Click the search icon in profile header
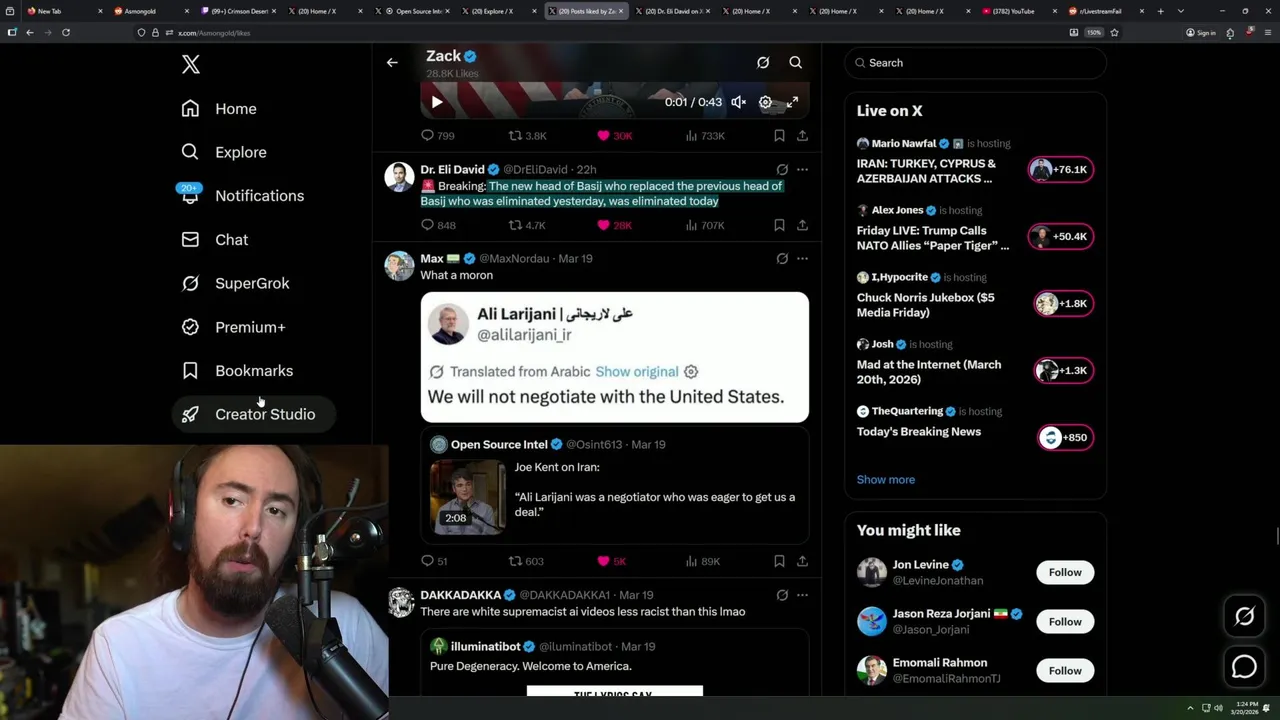The width and height of the screenshot is (1280, 720). (x=796, y=62)
